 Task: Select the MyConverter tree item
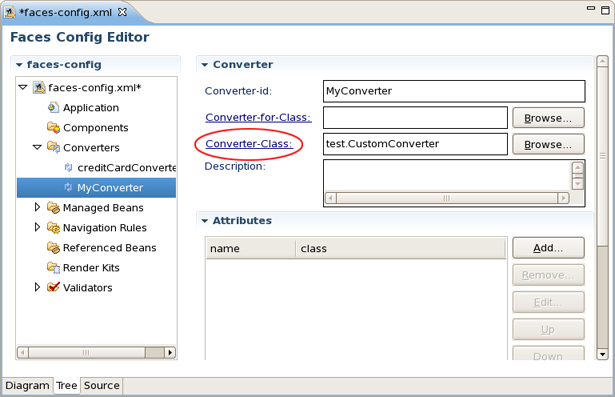point(96,188)
